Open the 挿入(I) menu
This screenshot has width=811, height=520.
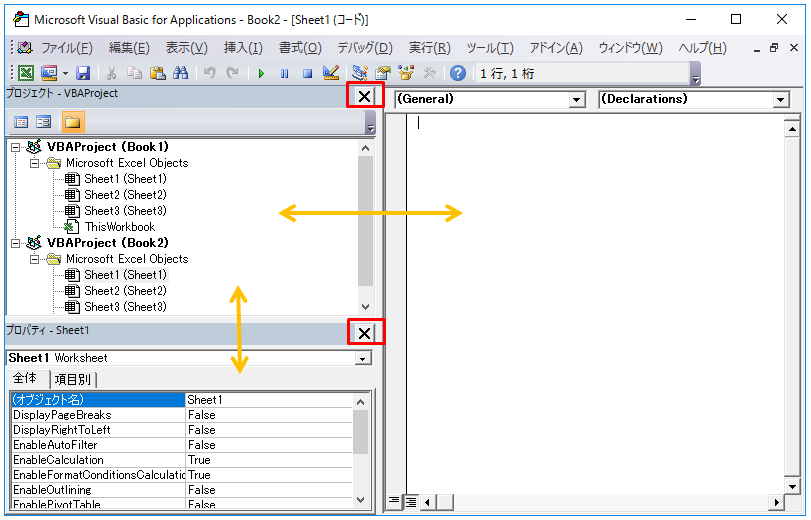coord(243,48)
